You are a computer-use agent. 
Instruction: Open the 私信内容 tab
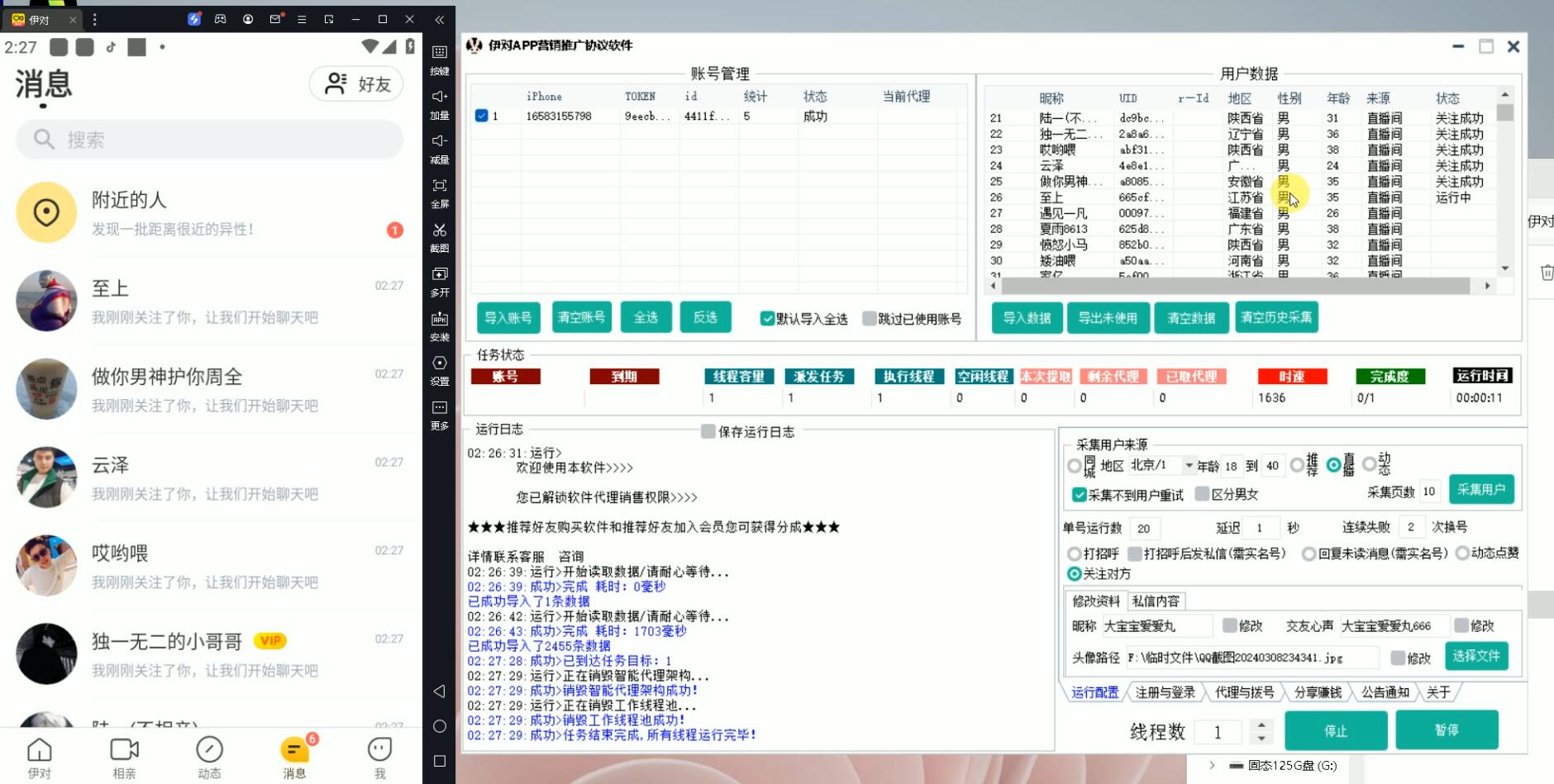[x=1156, y=601]
